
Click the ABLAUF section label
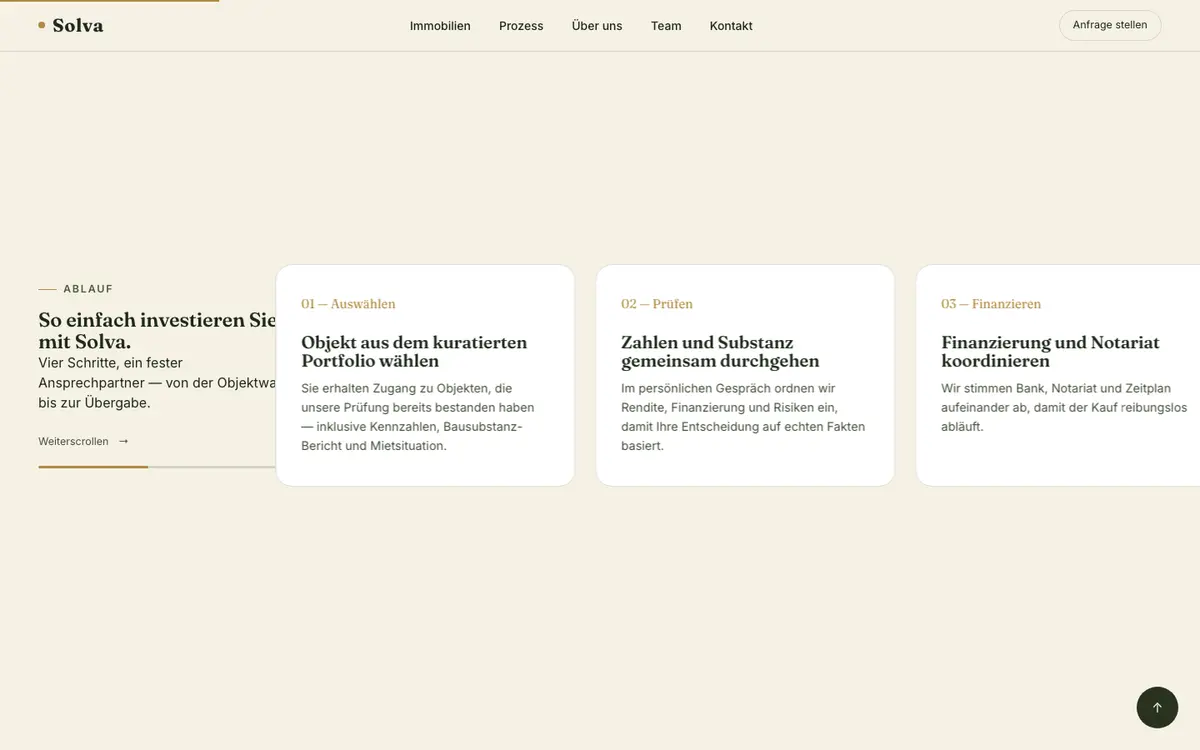point(88,289)
